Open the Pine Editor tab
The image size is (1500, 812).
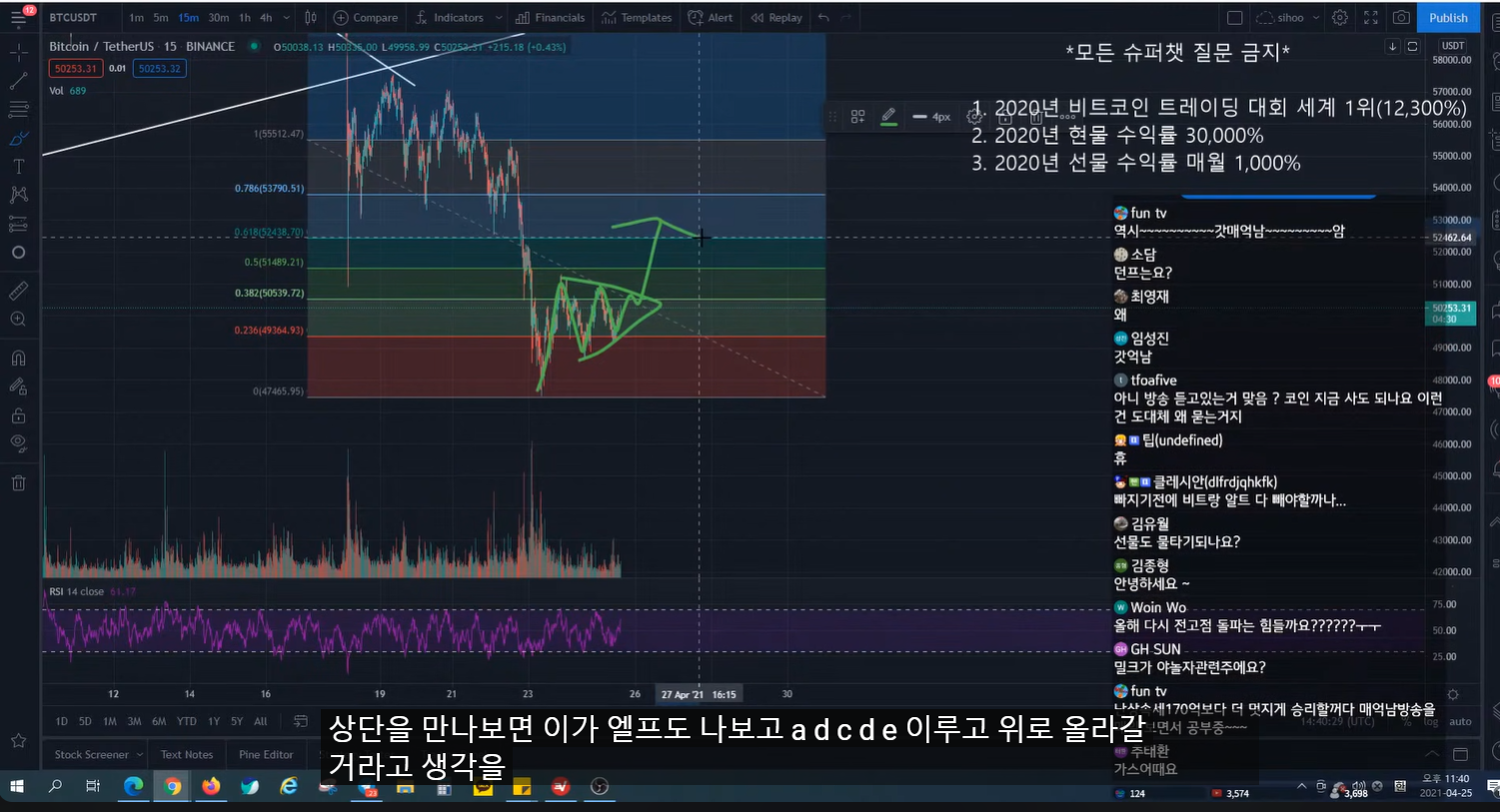coord(266,755)
